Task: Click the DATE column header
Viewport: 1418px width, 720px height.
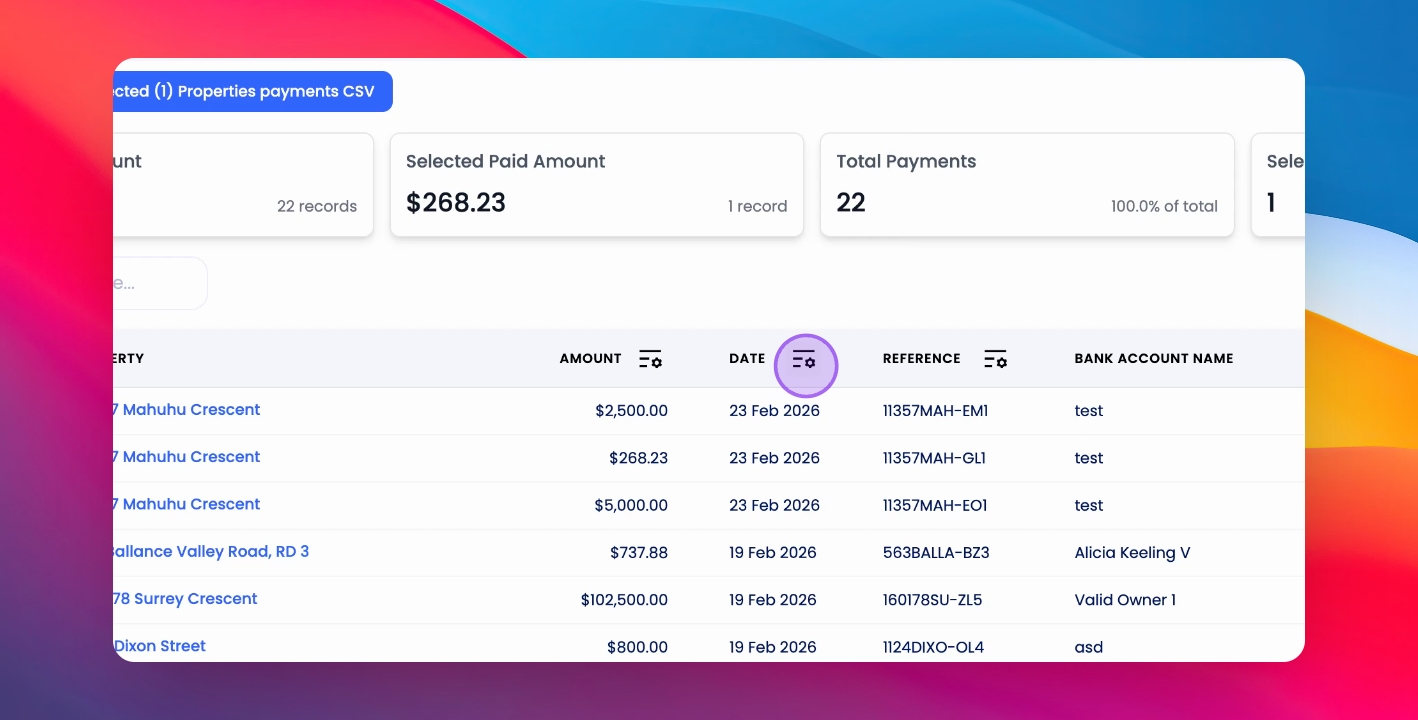Action: point(747,359)
